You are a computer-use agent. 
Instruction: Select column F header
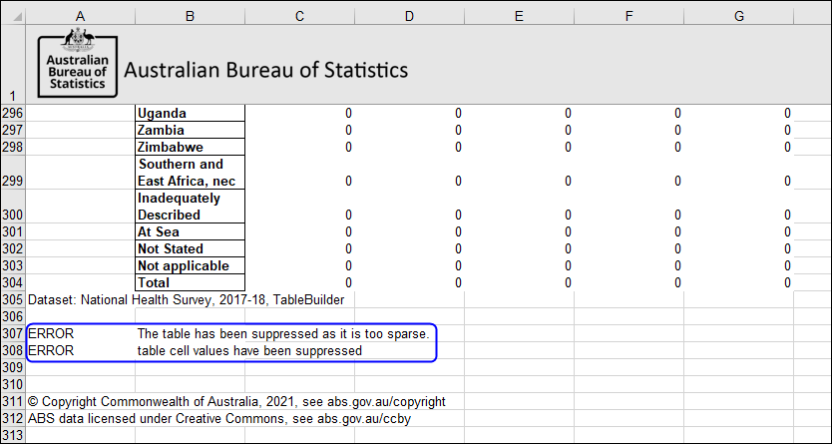pos(629,16)
